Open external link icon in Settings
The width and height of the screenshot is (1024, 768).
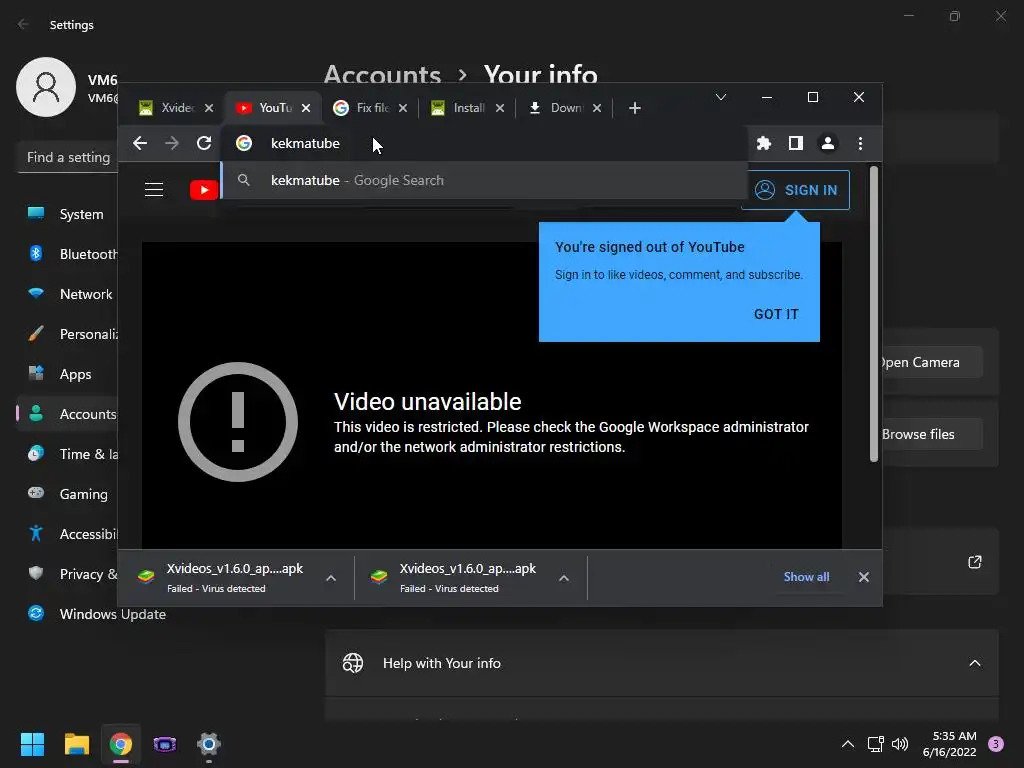pyautogui.click(x=974, y=562)
